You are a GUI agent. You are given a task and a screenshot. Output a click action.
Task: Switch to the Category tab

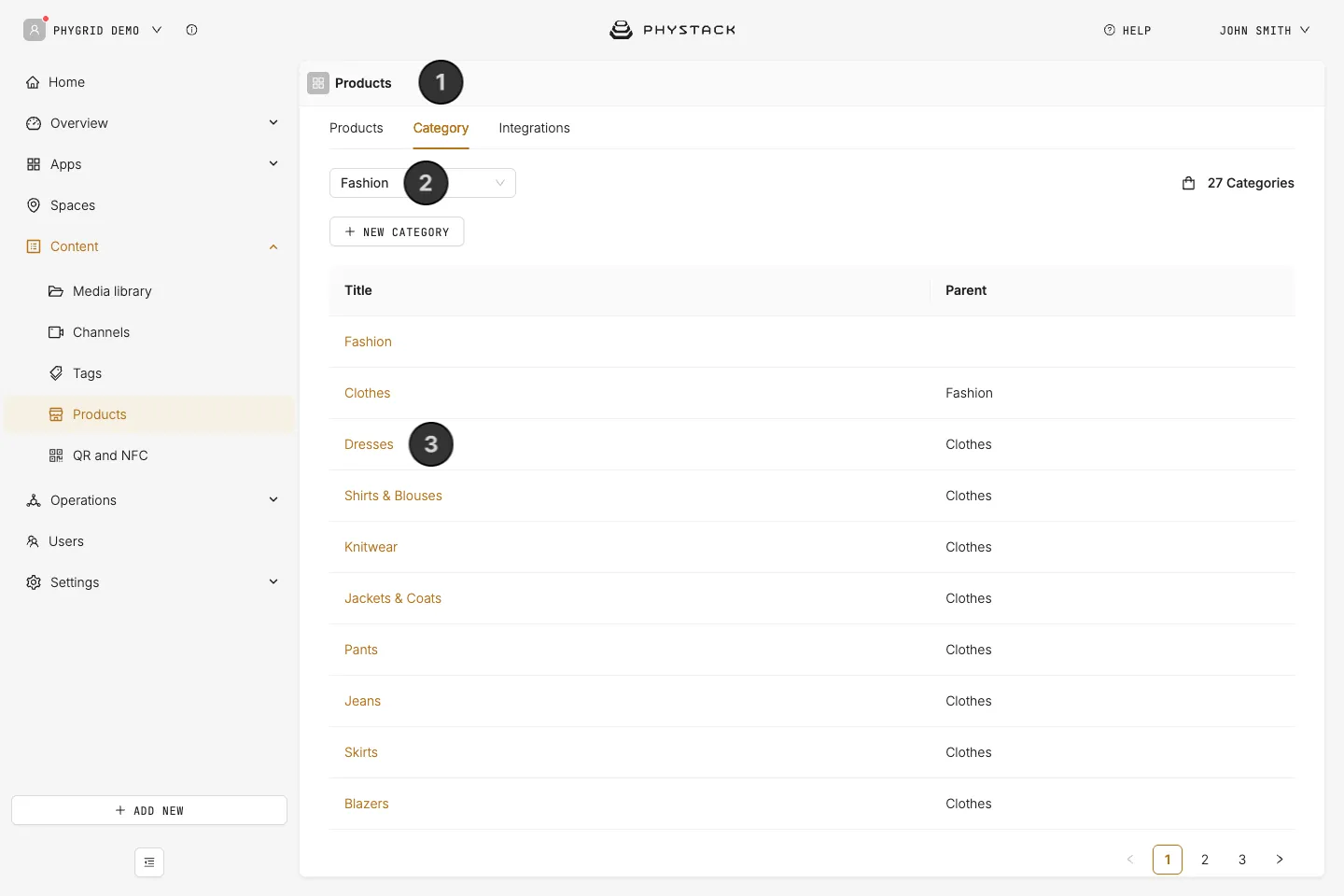click(441, 128)
